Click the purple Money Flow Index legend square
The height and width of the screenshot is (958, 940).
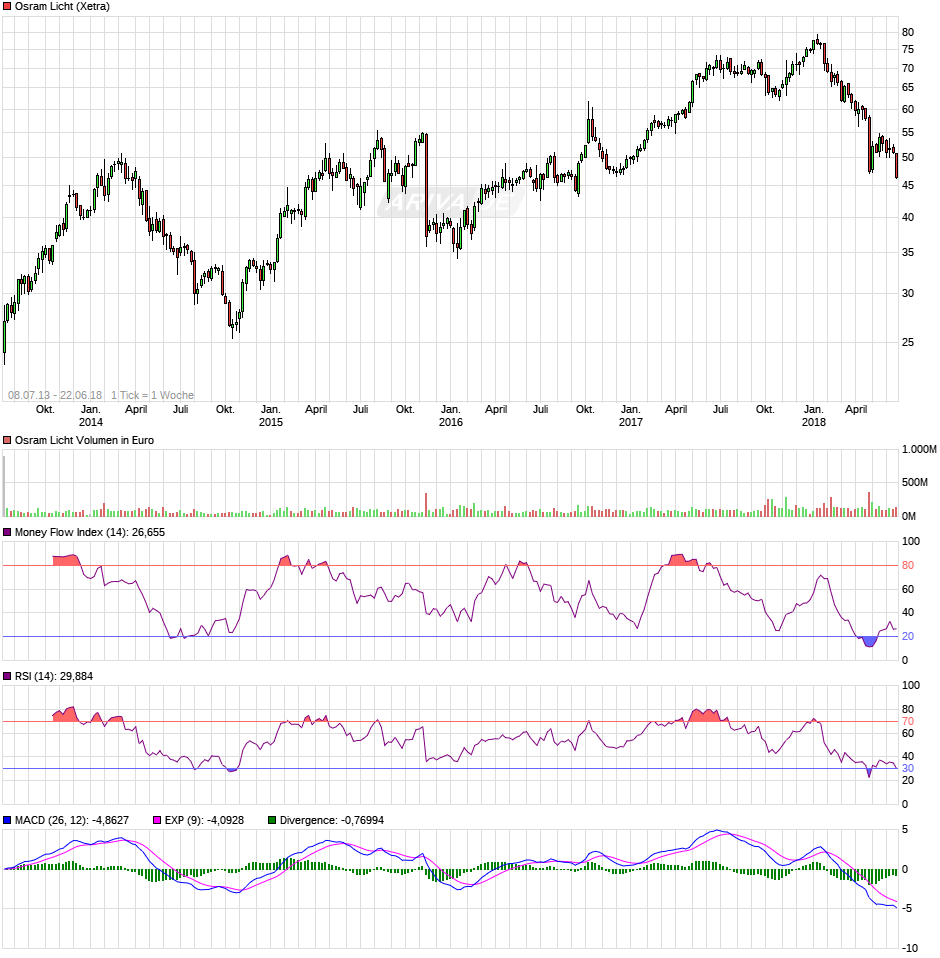point(7,533)
